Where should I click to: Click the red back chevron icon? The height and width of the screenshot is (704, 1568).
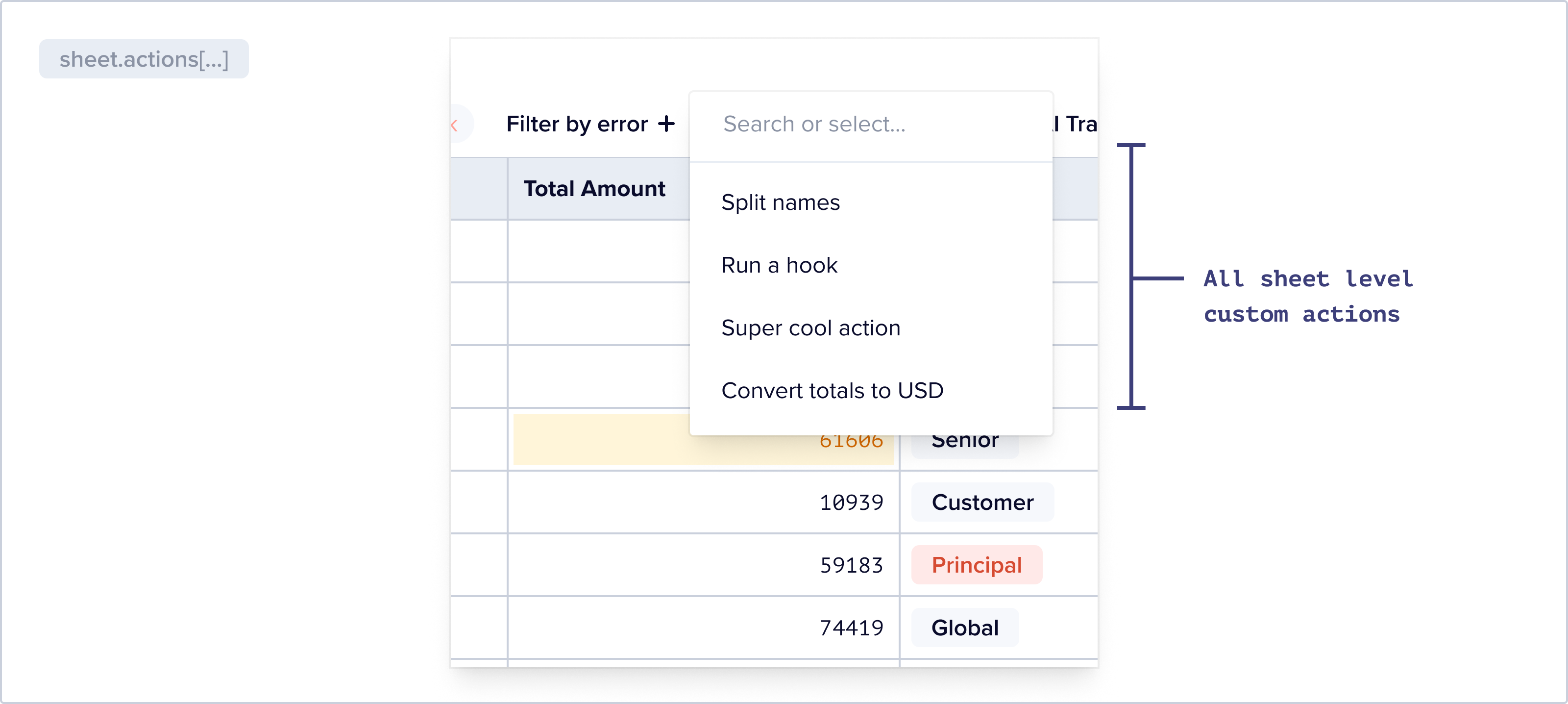tap(455, 126)
